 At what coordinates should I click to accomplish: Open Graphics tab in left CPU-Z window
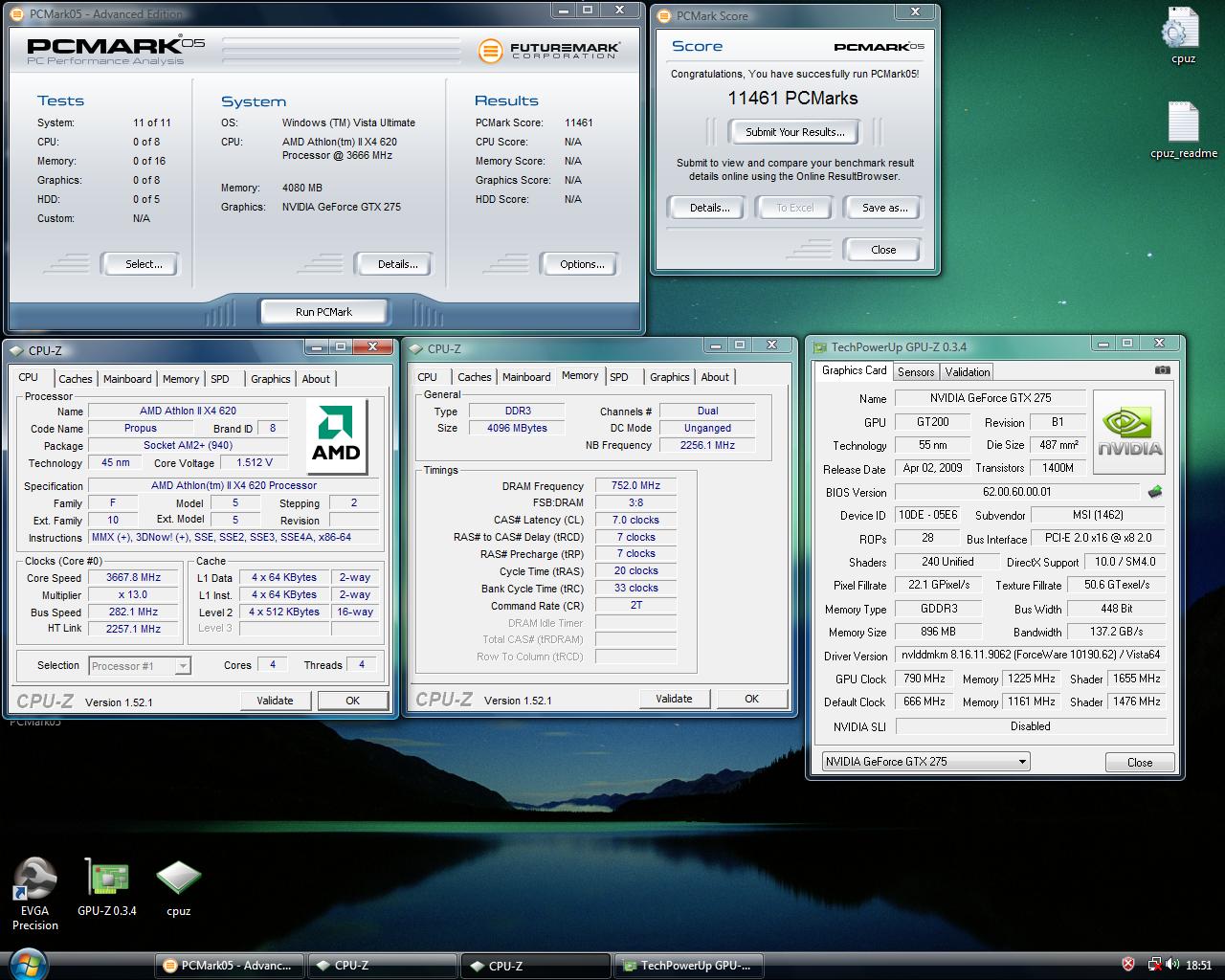pos(270,379)
